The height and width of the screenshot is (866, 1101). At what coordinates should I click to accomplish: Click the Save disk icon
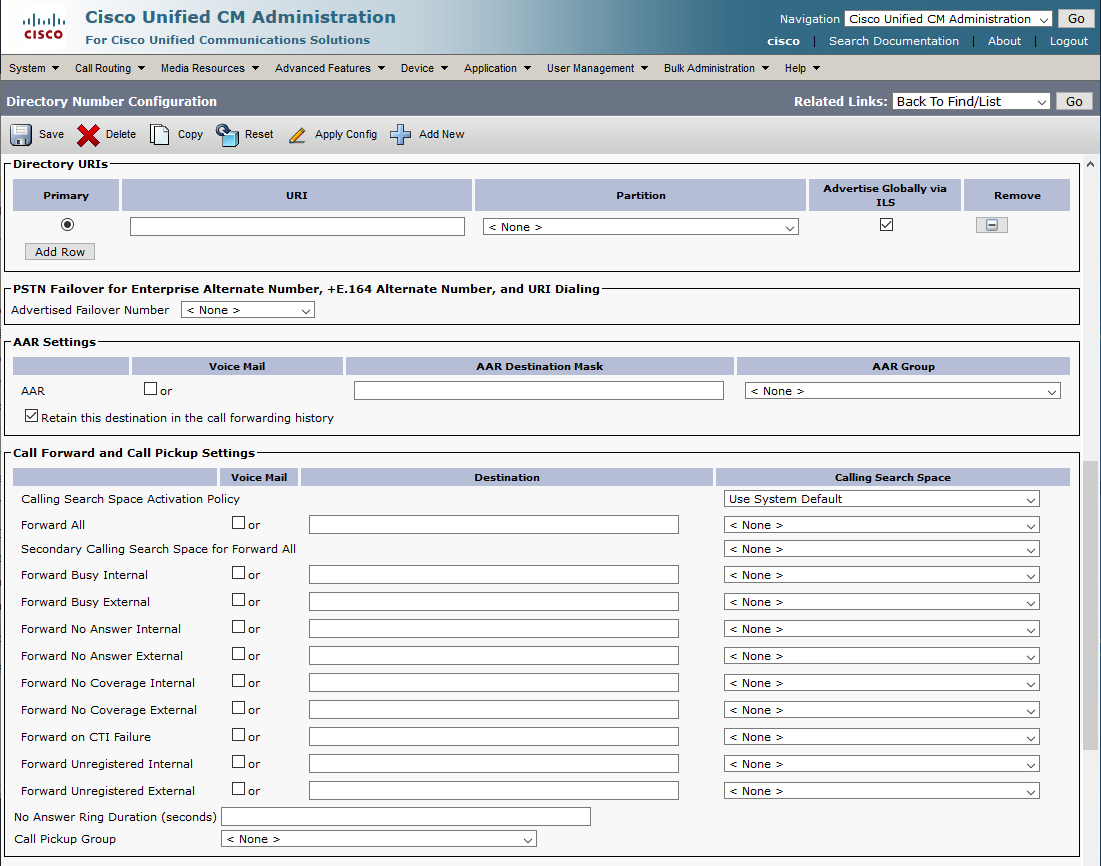[x=22, y=135]
